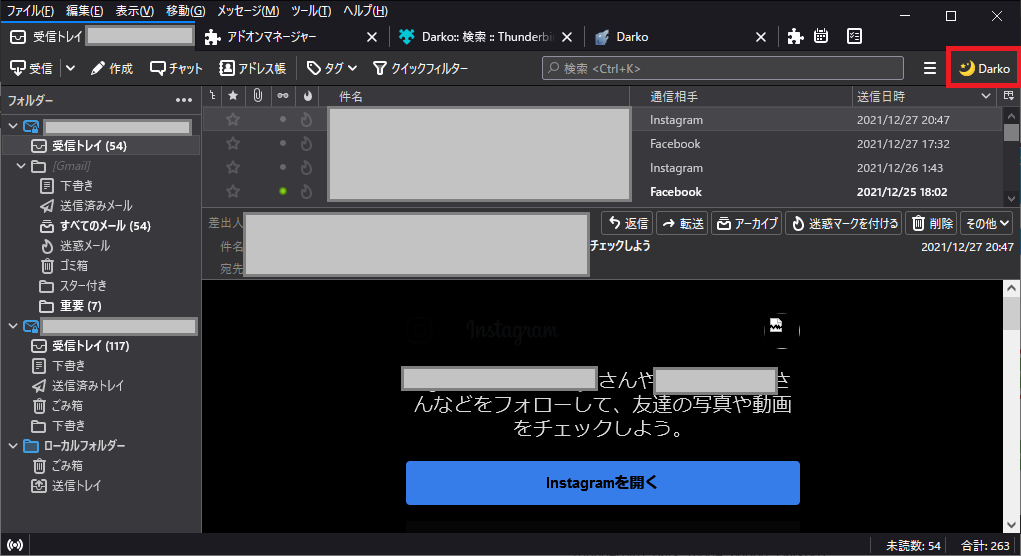
Task: Select すべてのメール (54) folder
Action: (105, 226)
